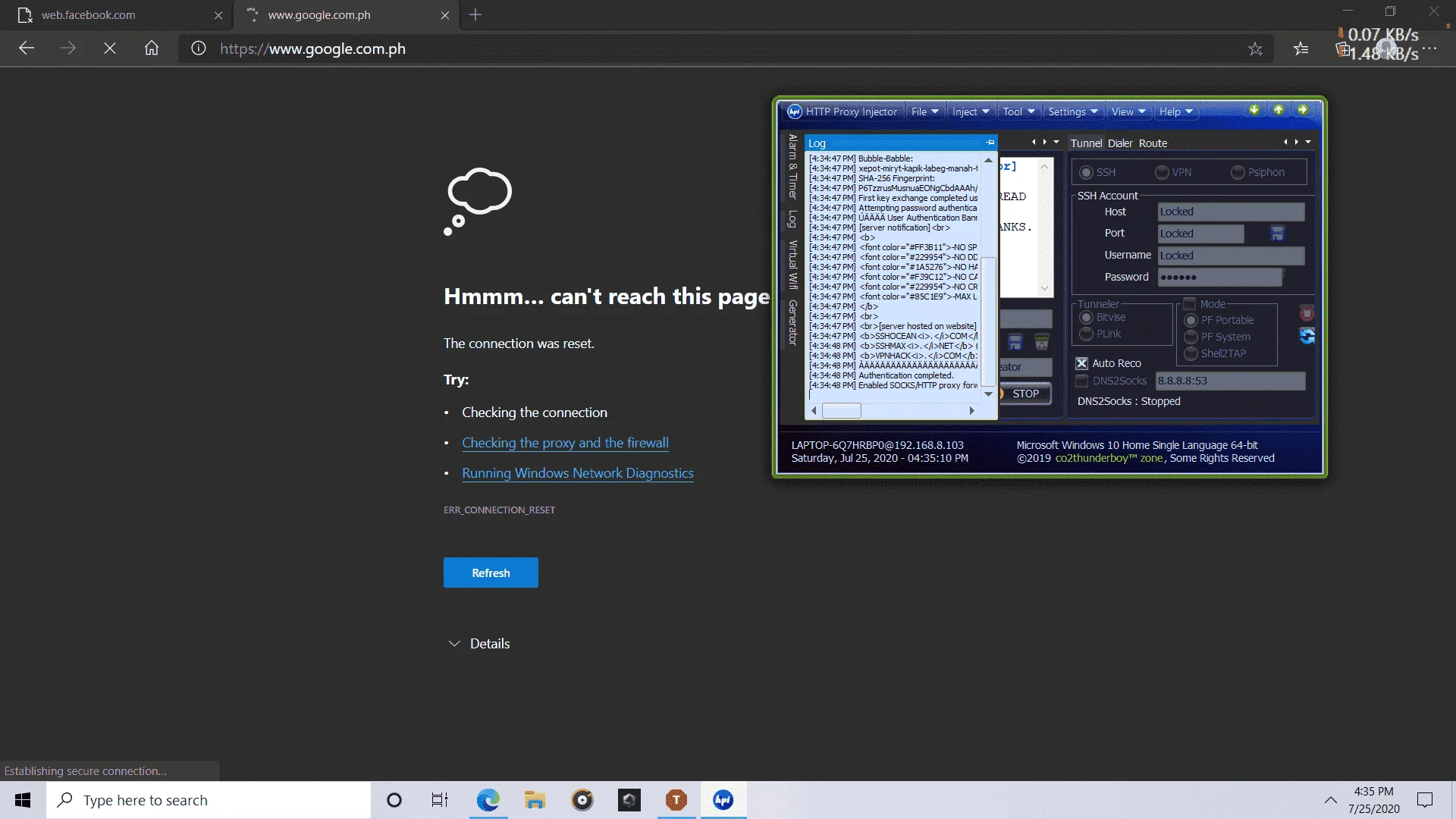Select the VPN radio button
The height and width of the screenshot is (819, 1456).
1162,172
